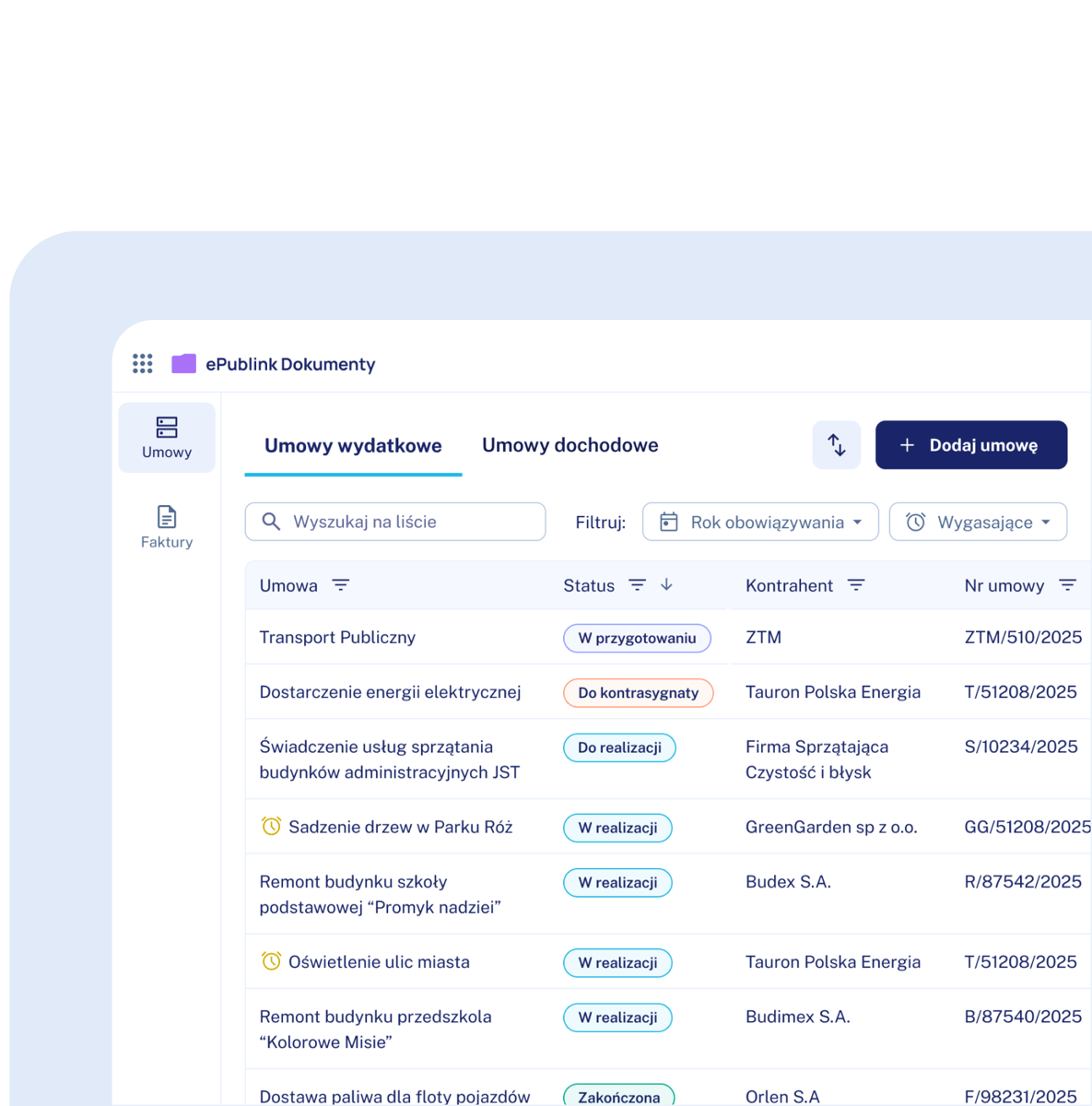Click the Do kontrasygnaty status badge
1092x1106 pixels.
(x=638, y=693)
